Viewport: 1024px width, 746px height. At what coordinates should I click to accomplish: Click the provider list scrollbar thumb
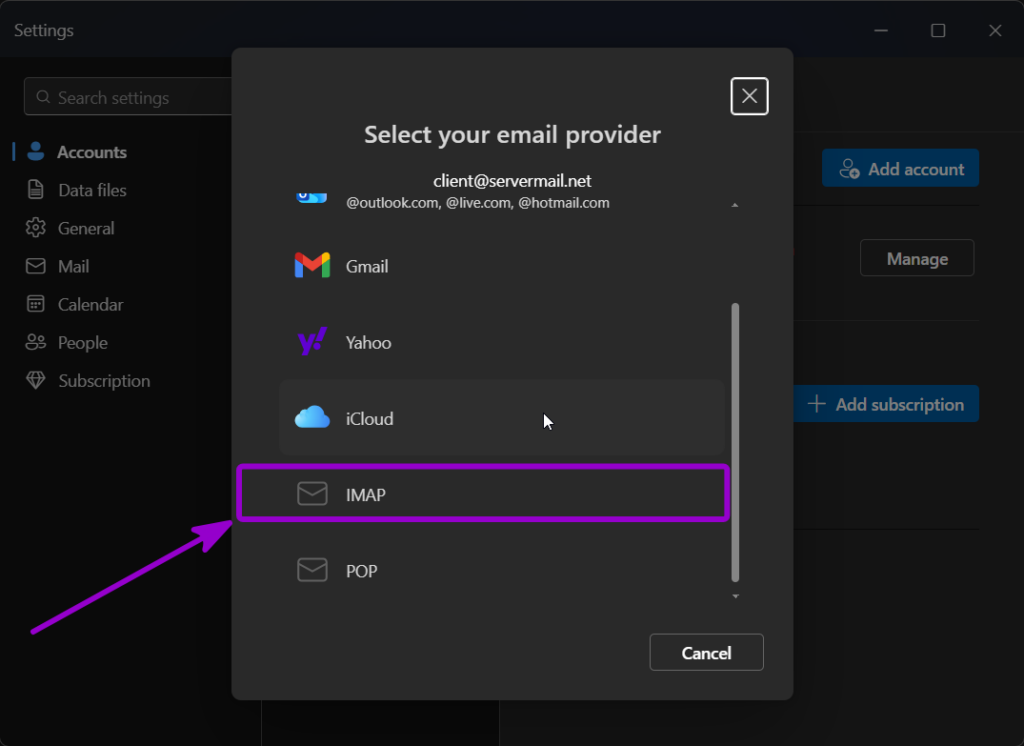click(735, 442)
